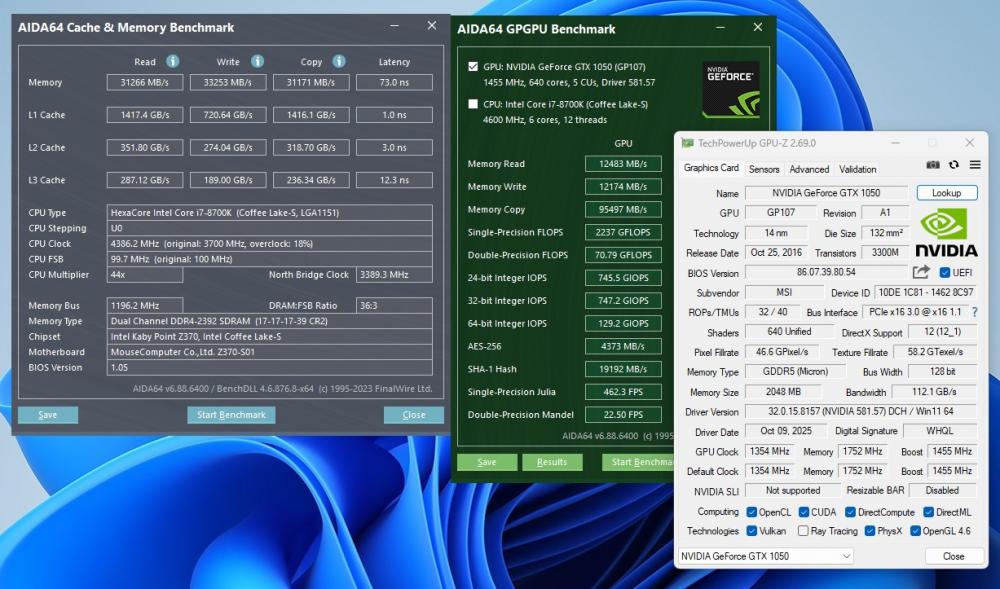Switch to the Validation tab

857,169
